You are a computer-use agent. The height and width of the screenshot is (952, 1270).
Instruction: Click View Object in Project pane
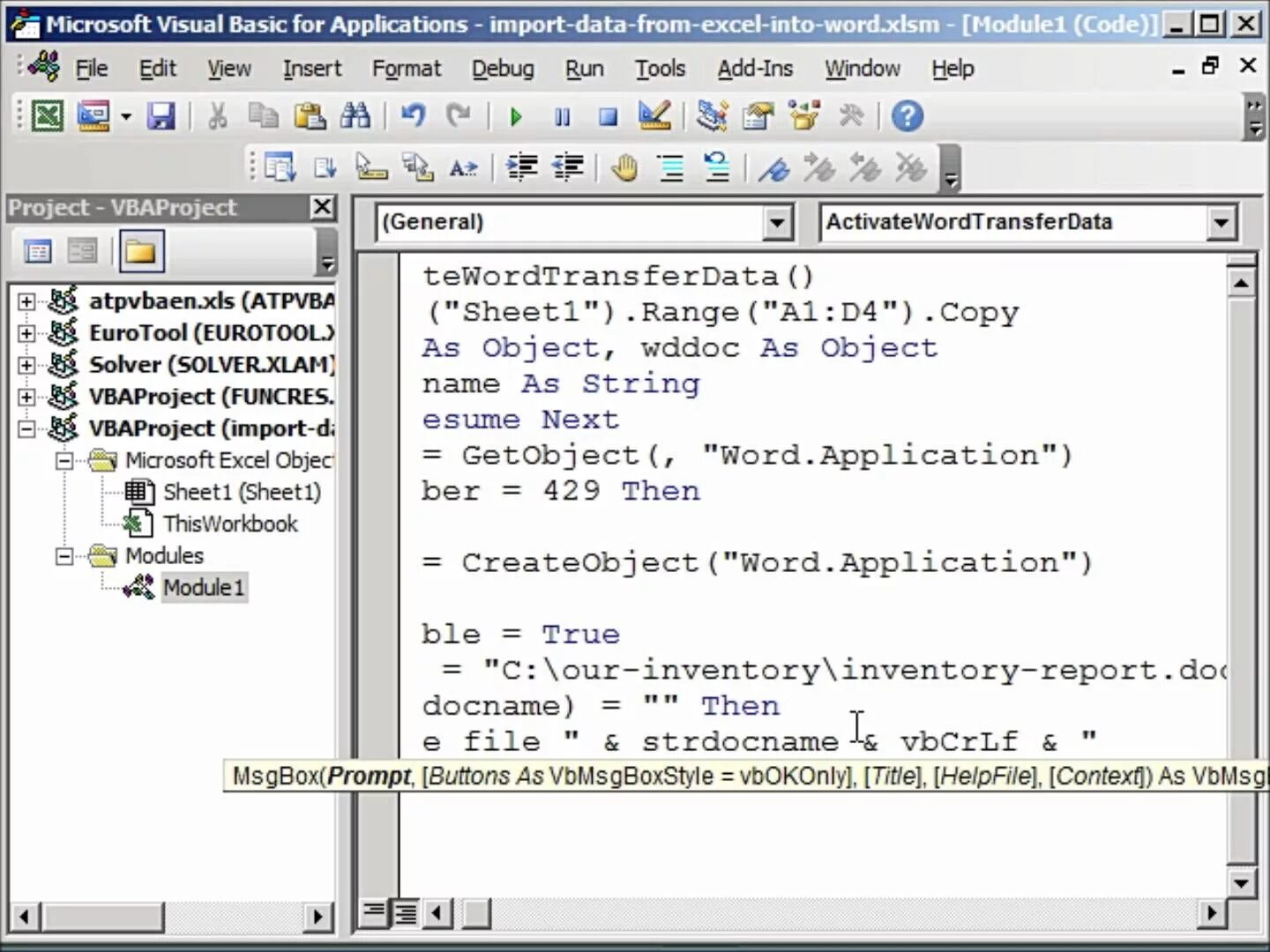[x=82, y=252]
